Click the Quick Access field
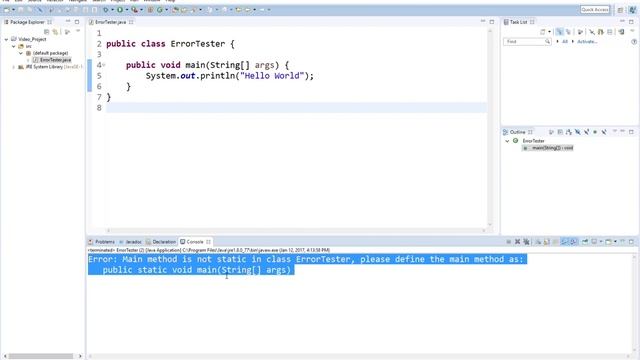The width and height of the screenshot is (640, 360). point(595,9)
